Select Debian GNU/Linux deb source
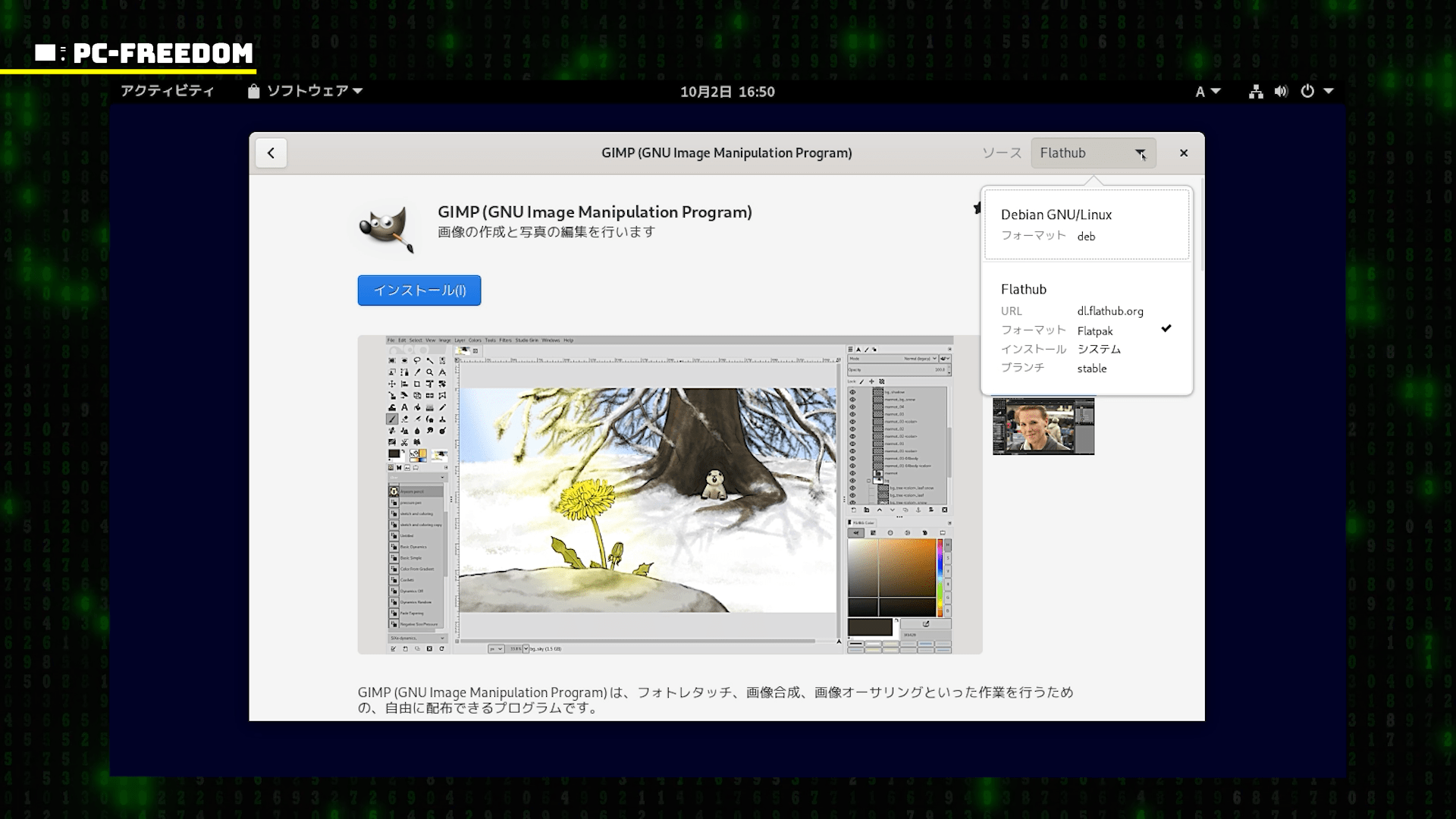1456x819 pixels. coord(1086,224)
